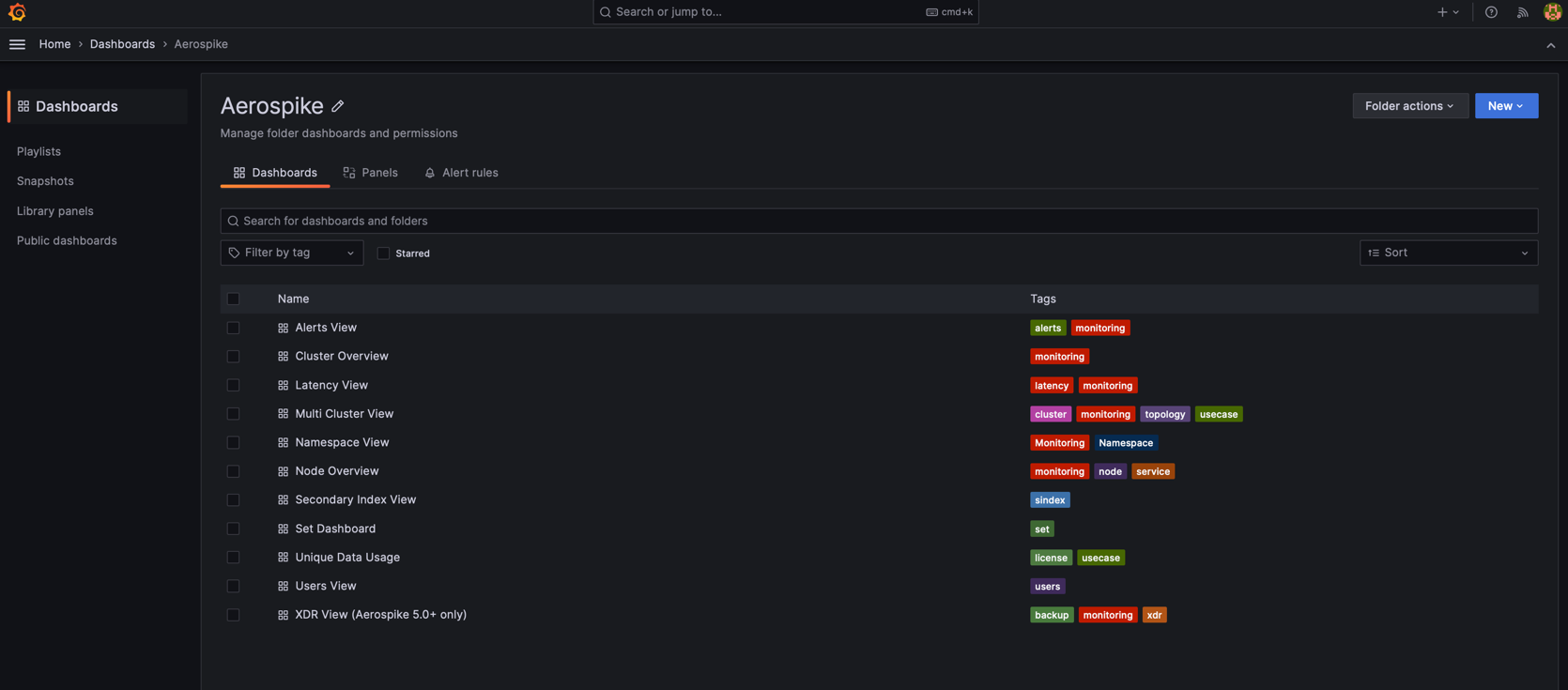1568x690 pixels.
Task: Click the license tag on Unique Data Usage
Action: click(1051, 558)
